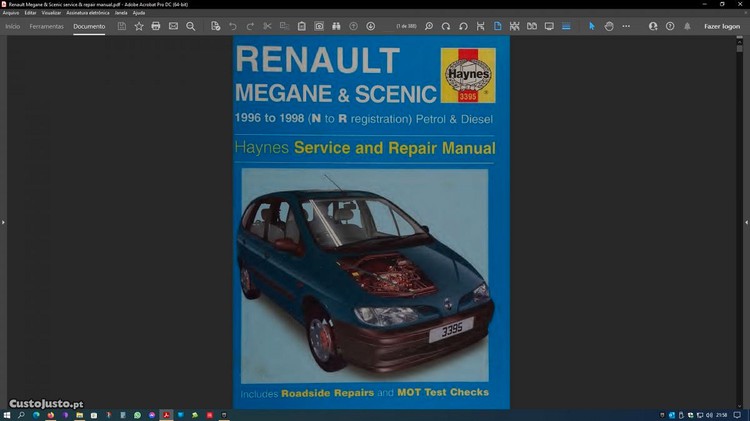Click the Save file icon
Image resolution: width=750 pixels, height=421 pixels.
tap(122, 26)
